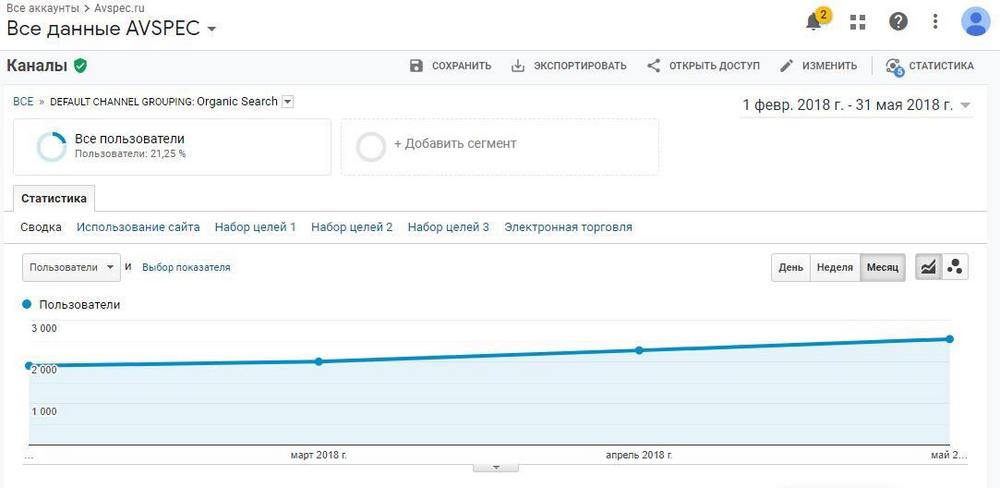Open the Использование сайта sub-tab
The height and width of the screenshot is (488, 1000).
click(138, 227)
